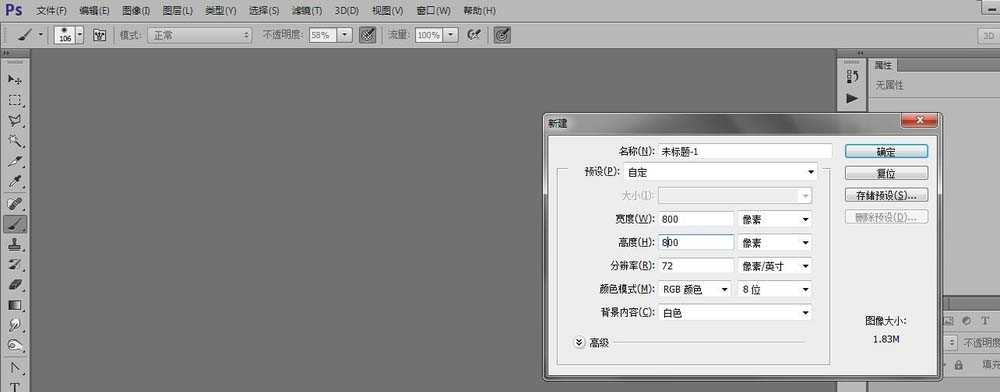Open the 背景内容 background contents dropdown

click(x=736, y=313)
